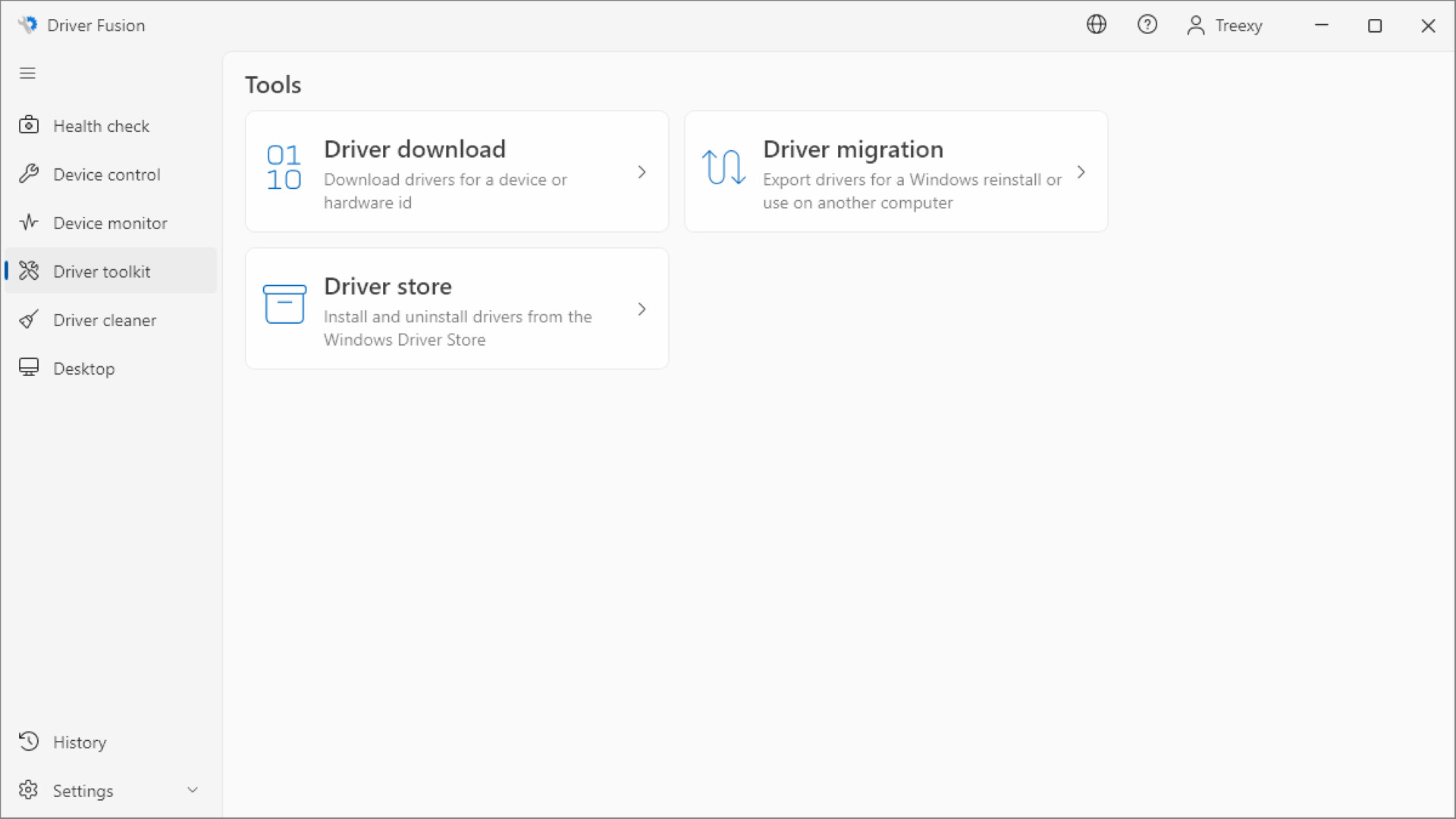Select the Health check icon in sidebar
1456x819 pixels.
pyautogui.click(x=28, y=125)
